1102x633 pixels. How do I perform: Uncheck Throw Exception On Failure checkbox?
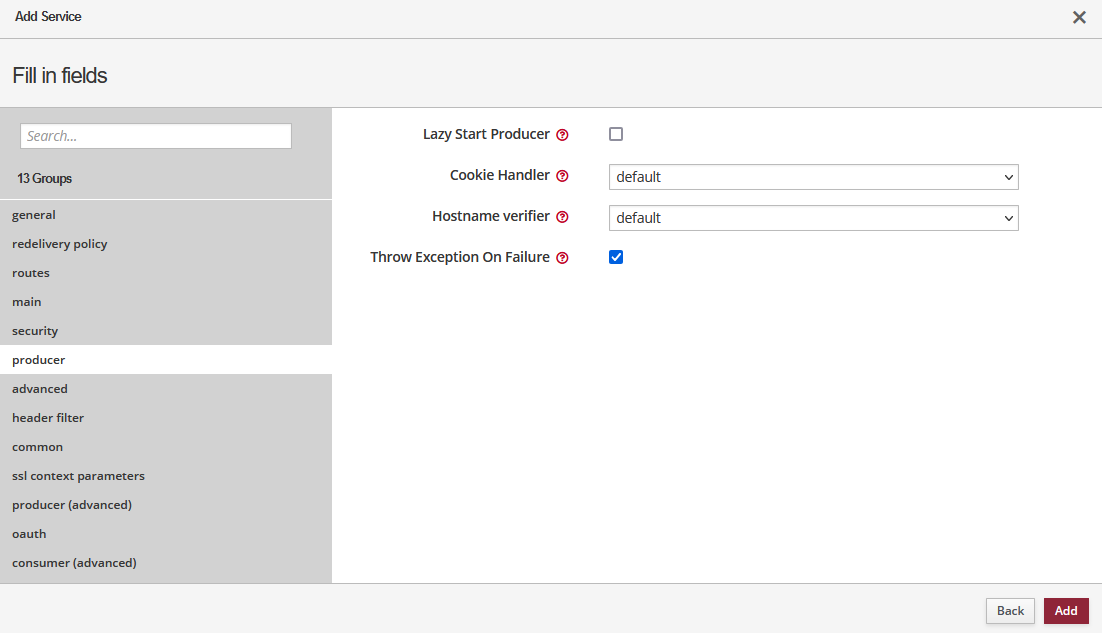[616, 257]
